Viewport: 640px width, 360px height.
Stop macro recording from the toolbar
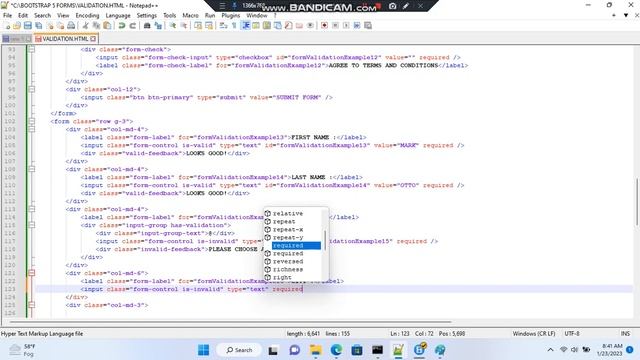[x=335, y=26]
